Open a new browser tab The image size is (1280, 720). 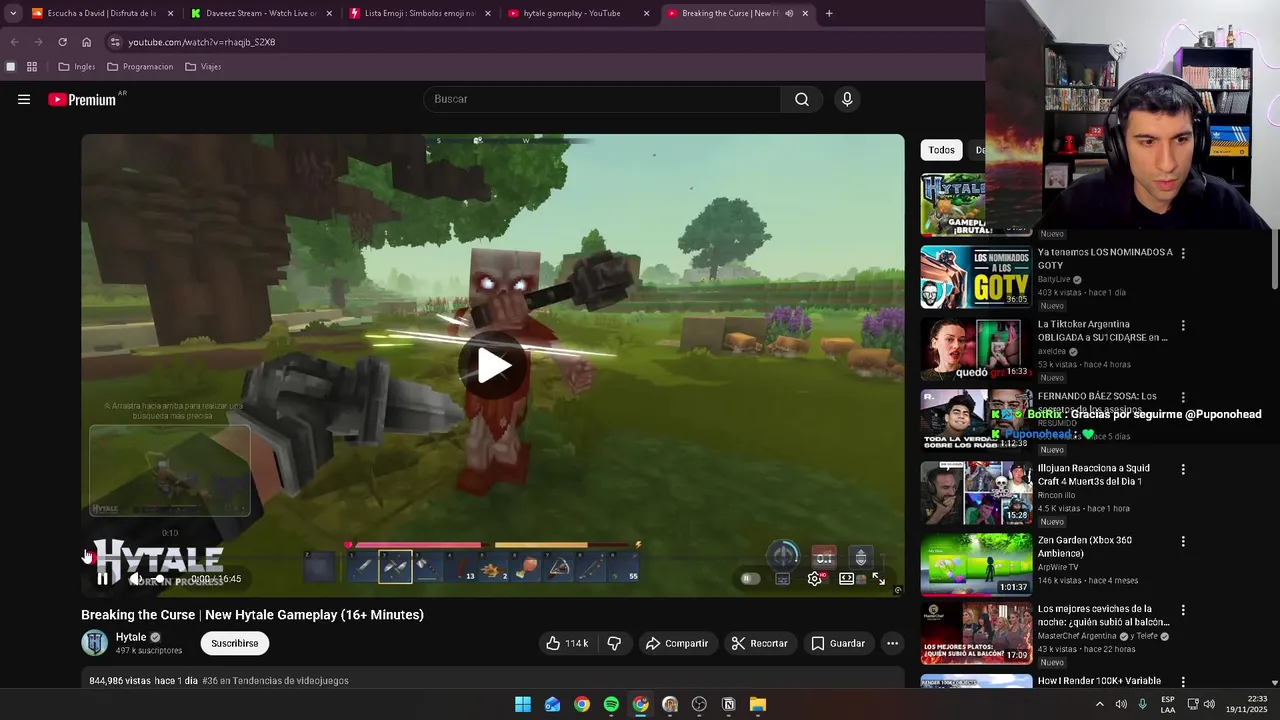[829, 13]
